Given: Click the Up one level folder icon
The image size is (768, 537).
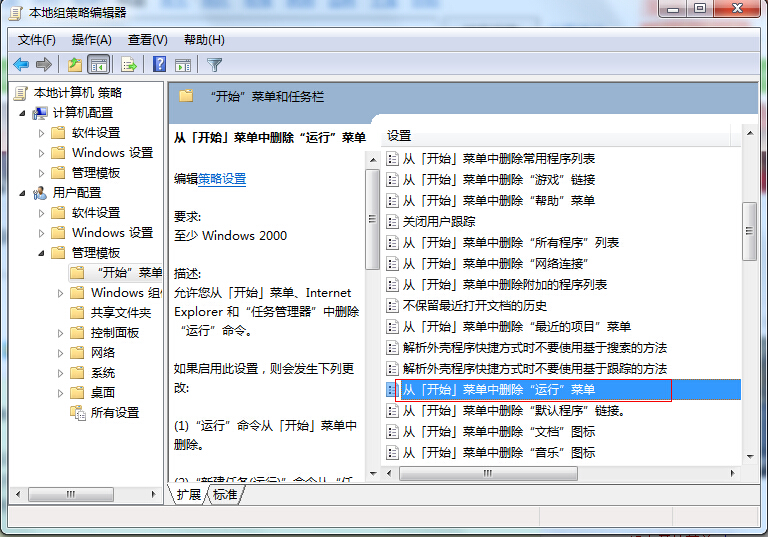Looking at the screenshot, I should (x=75, y=65).
